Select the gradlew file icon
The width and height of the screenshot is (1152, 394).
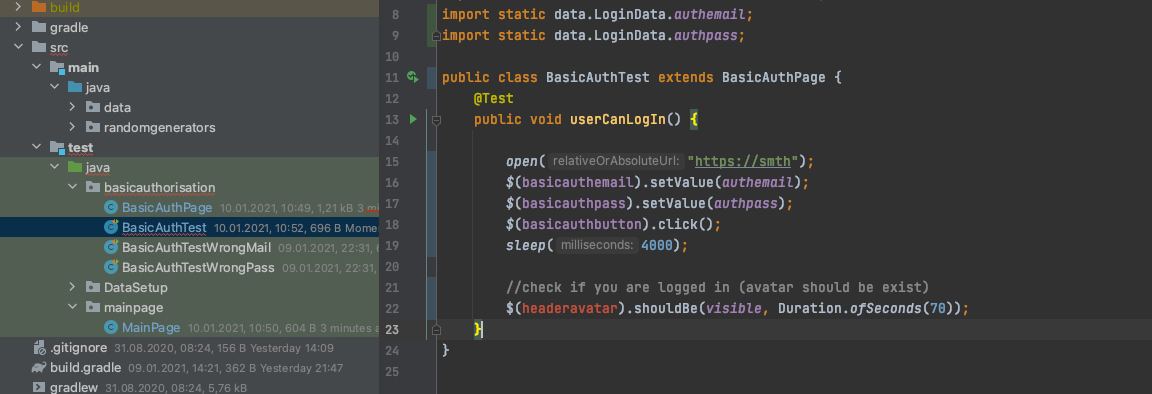(x=39, y=387)
